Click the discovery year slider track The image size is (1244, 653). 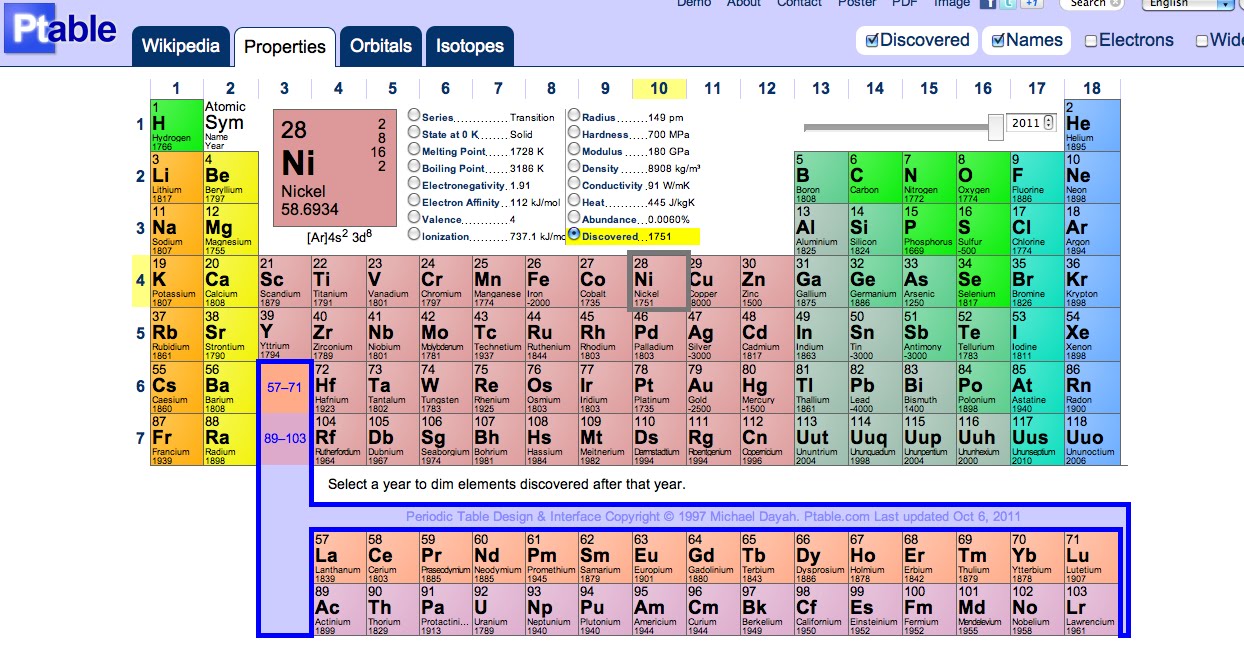896,127
